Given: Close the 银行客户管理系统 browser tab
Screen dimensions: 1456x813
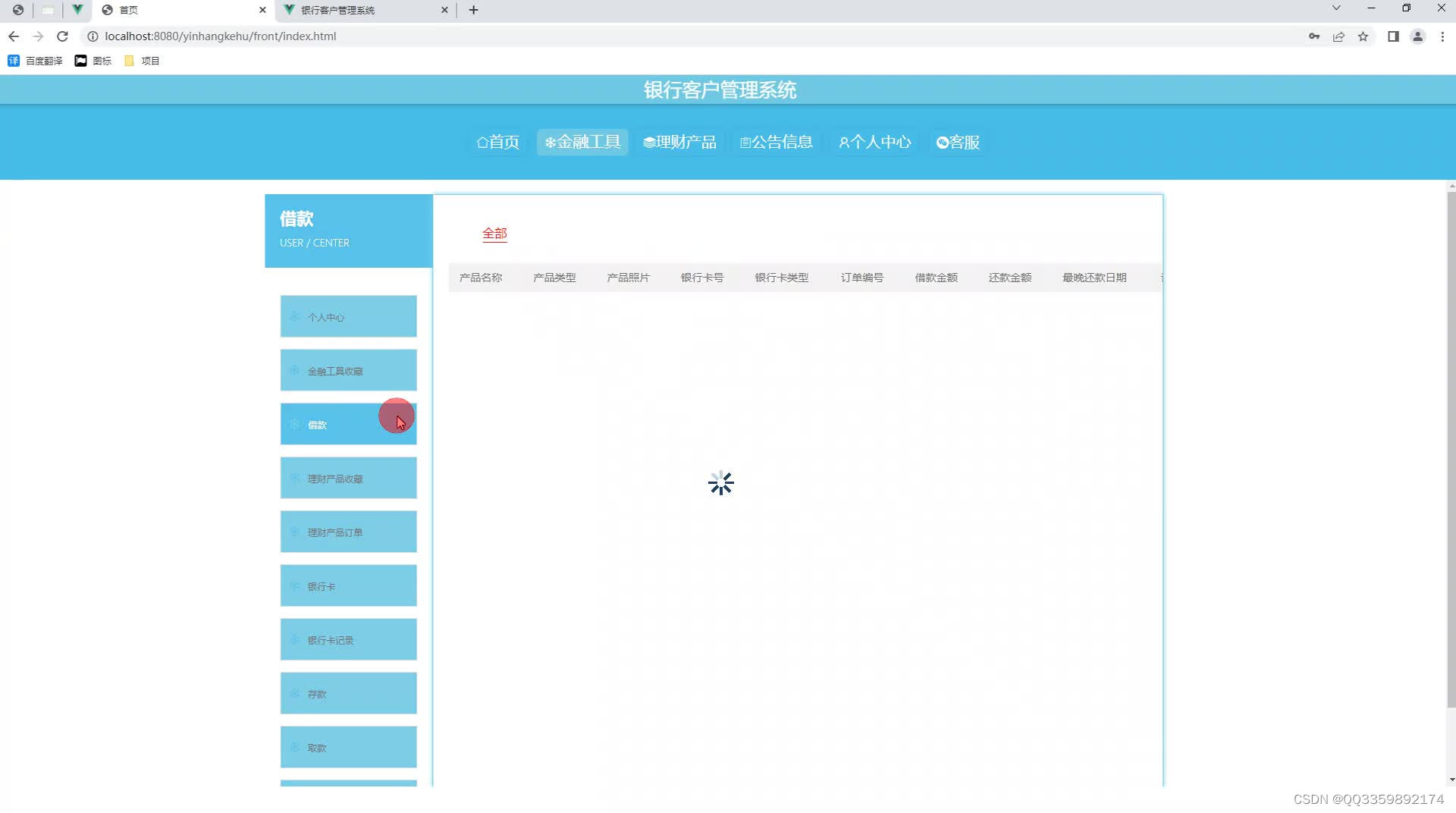Looking at the screenshot, I should (444, 10).
